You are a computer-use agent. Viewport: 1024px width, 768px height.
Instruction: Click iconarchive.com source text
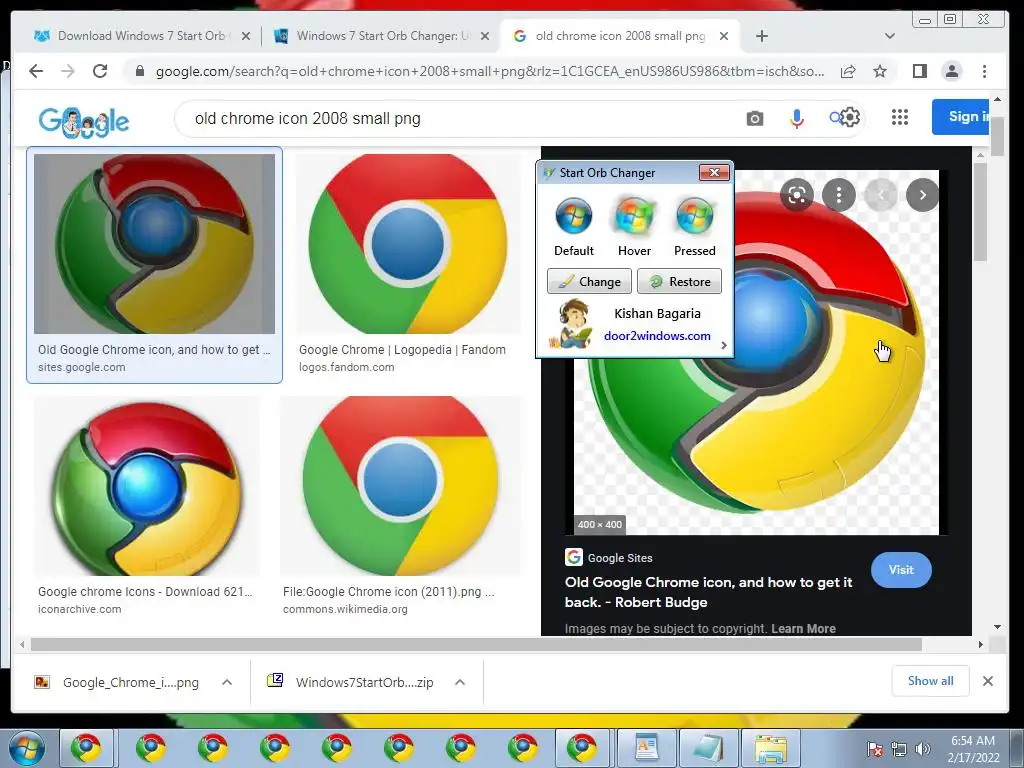click(80, 609)
